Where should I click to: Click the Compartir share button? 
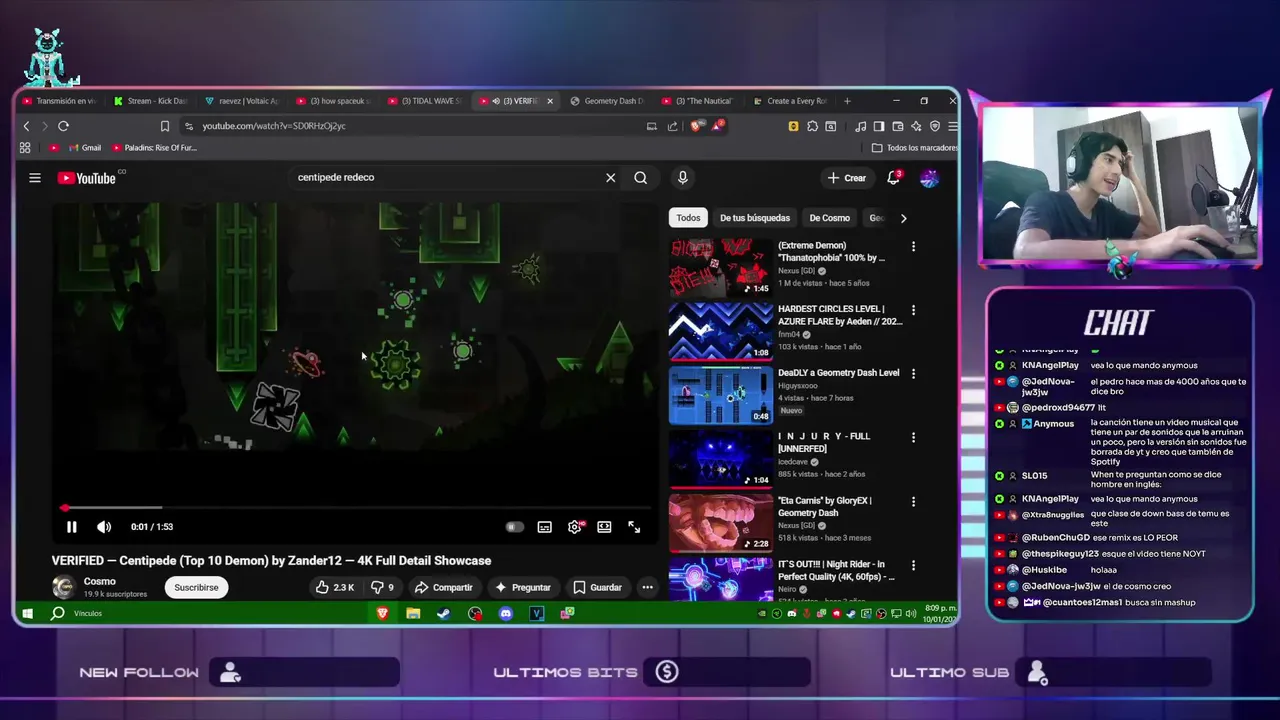pos(444,587)
